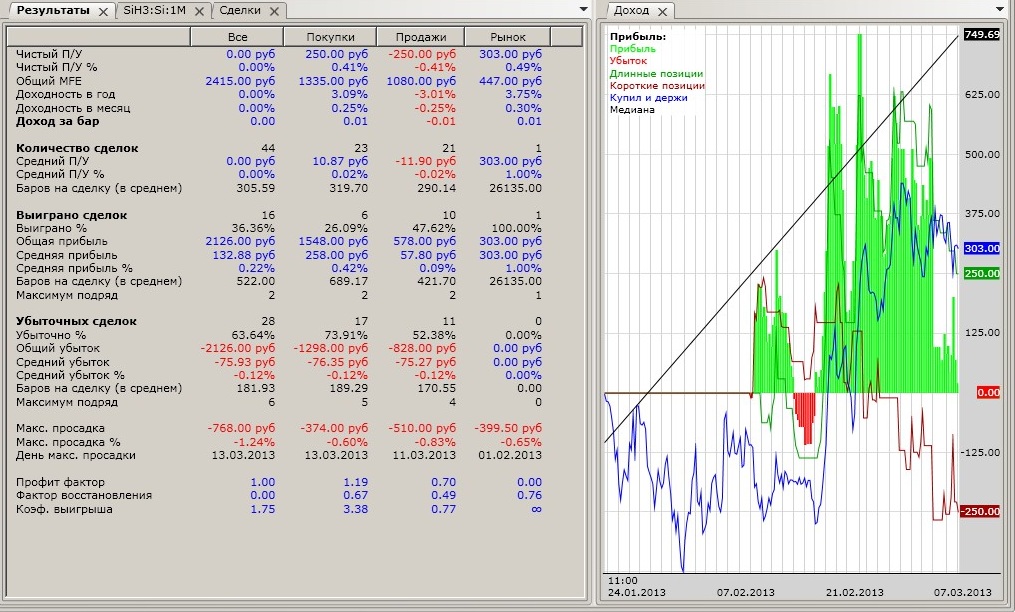
Task: Click the Медиана legend entry
Action: (632, 110)
